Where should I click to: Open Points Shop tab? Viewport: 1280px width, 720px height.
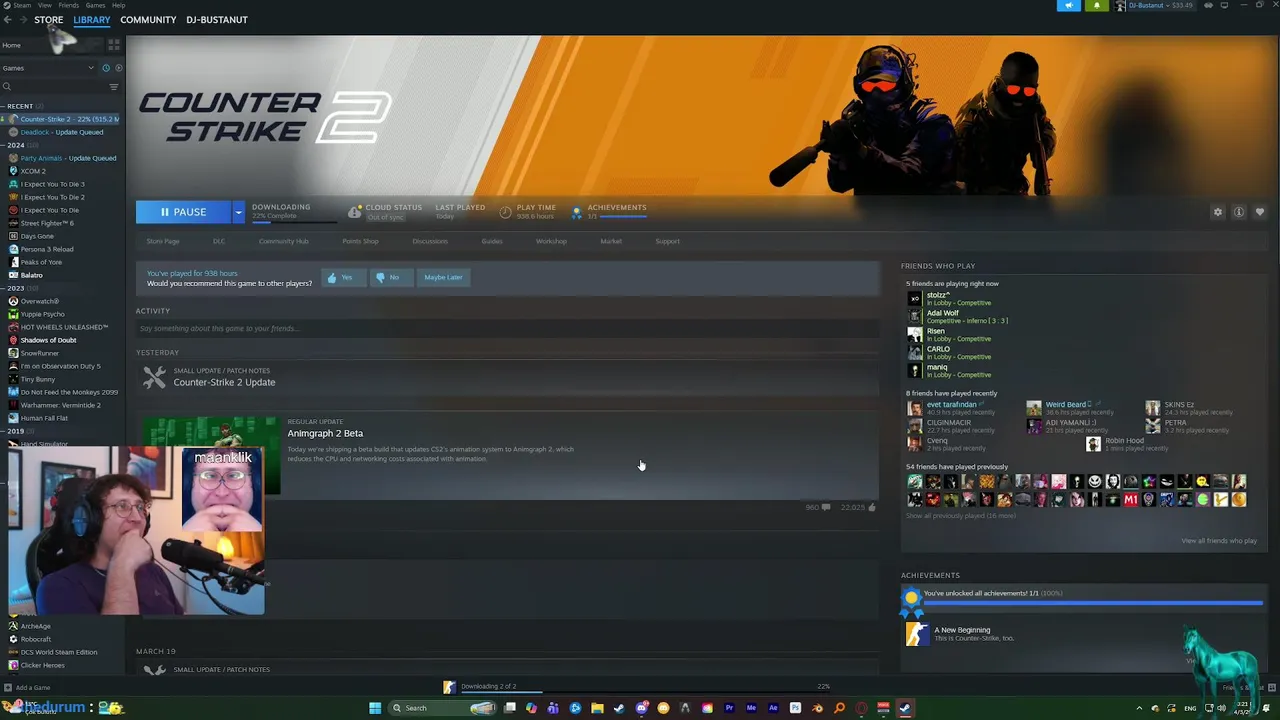(360, 241)
